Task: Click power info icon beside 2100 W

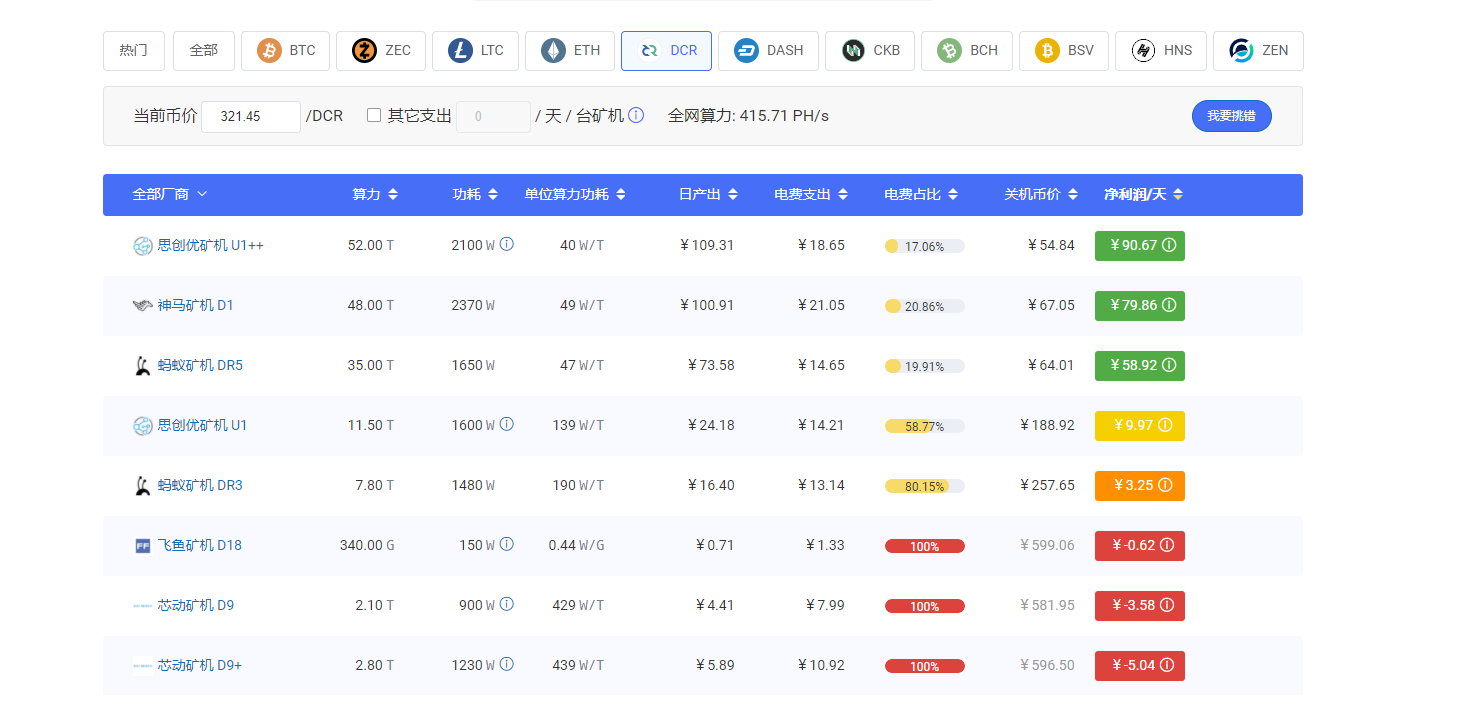Action: (x=506, y=244)
